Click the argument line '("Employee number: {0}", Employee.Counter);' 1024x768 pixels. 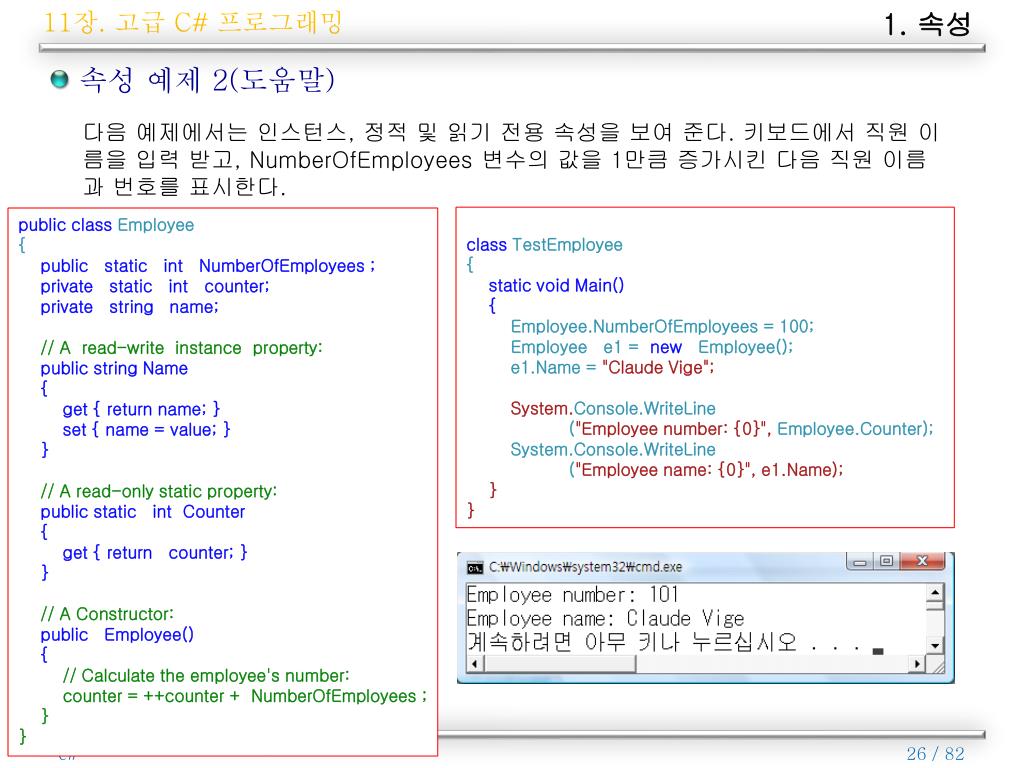(751, 429)
